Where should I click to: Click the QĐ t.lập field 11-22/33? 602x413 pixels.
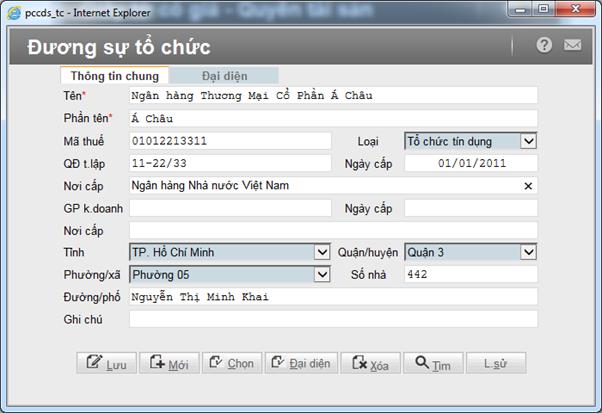click(230, 163)
